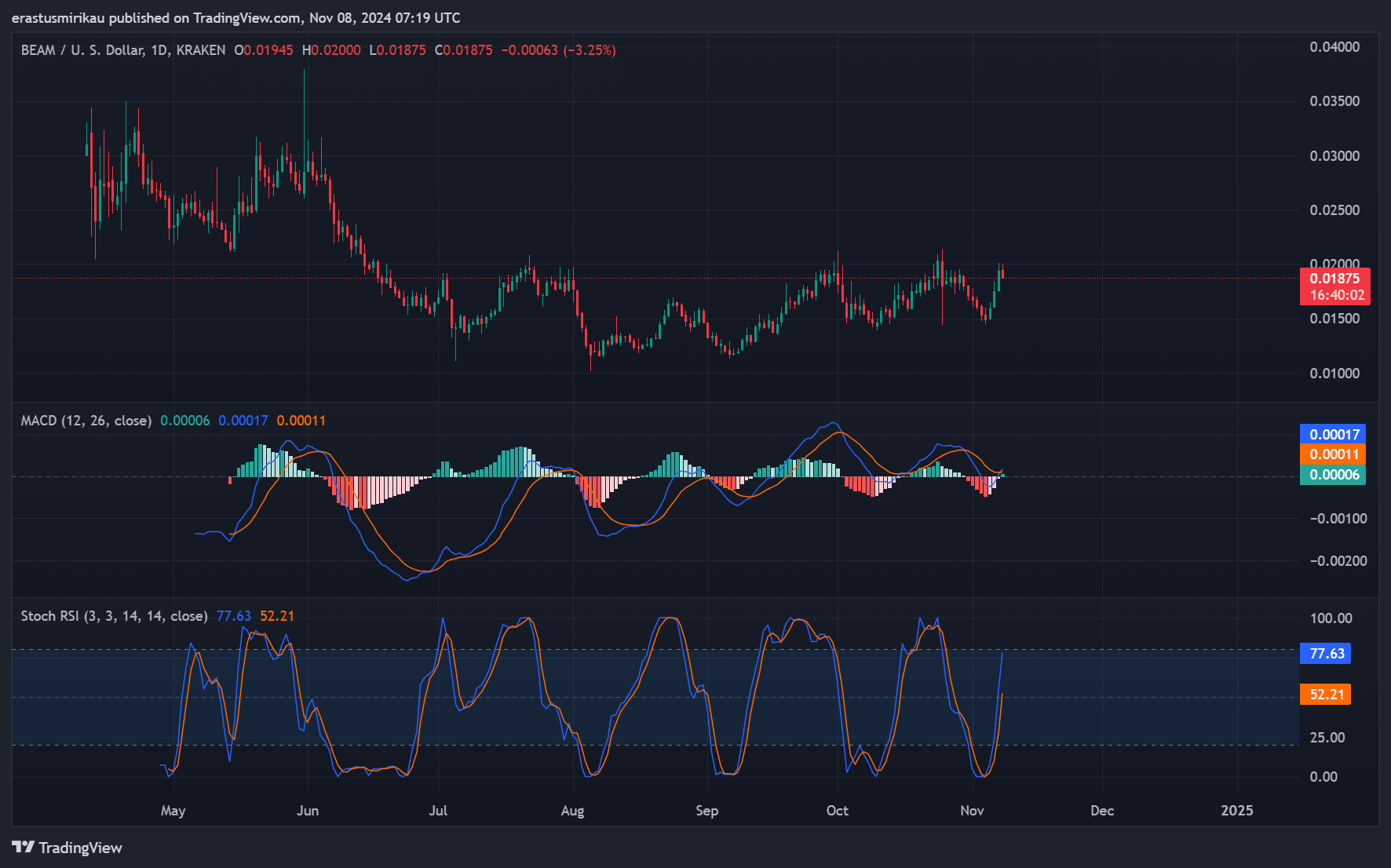Click the blue 0.00017 MACD value tag
The height and width of the screenshot is (868, 1391).
point(1333,434)
